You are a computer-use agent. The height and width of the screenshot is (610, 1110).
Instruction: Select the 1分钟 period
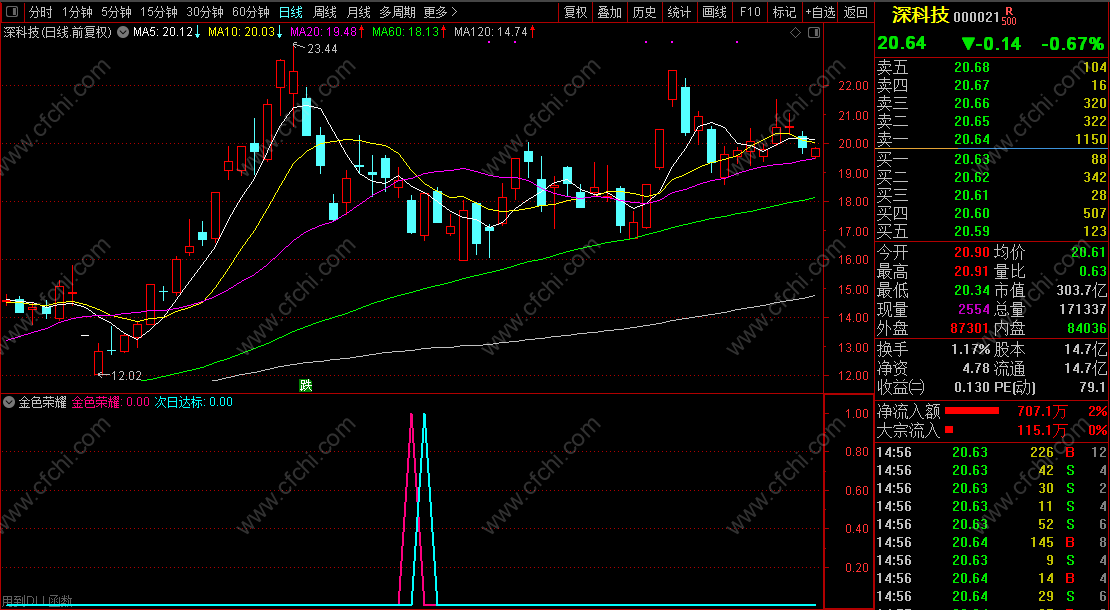[x=77, y=12]
